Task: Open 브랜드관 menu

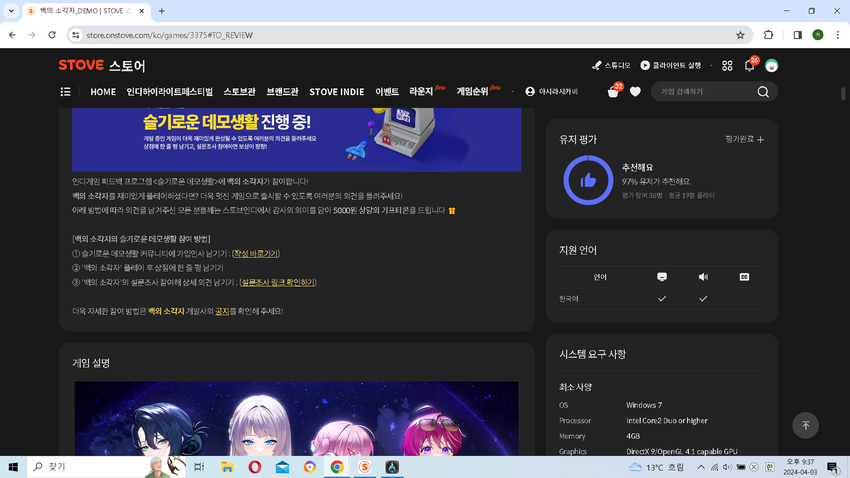Action: tap(282, 92)
